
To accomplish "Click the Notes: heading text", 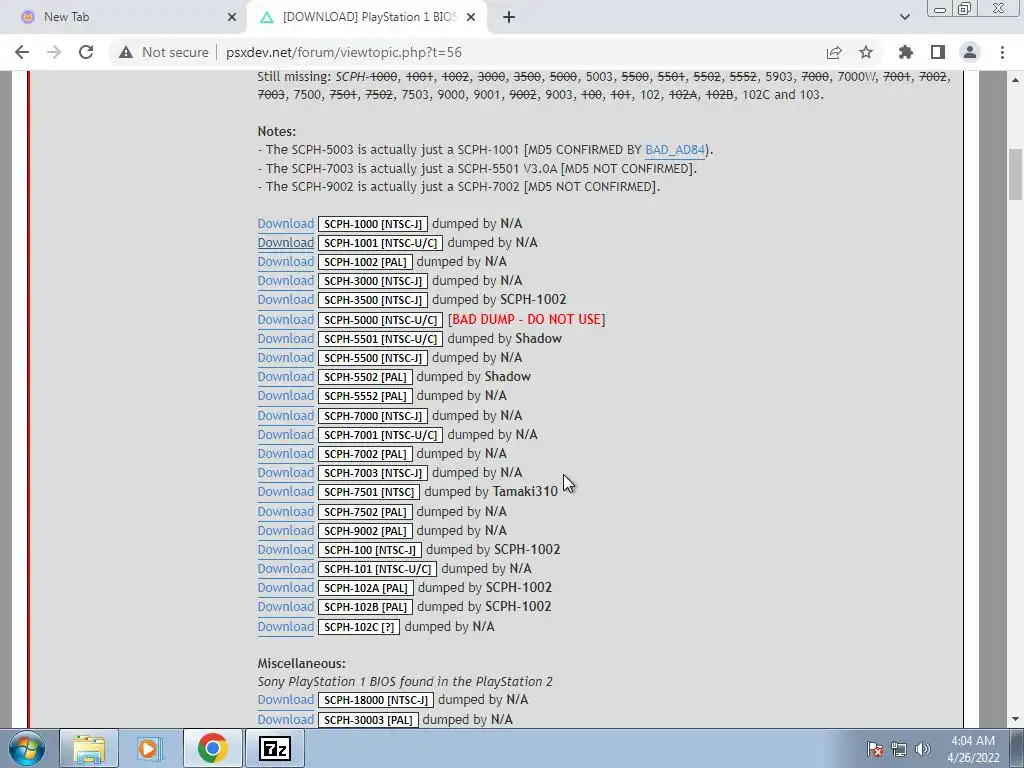I will tap(277, 132).
